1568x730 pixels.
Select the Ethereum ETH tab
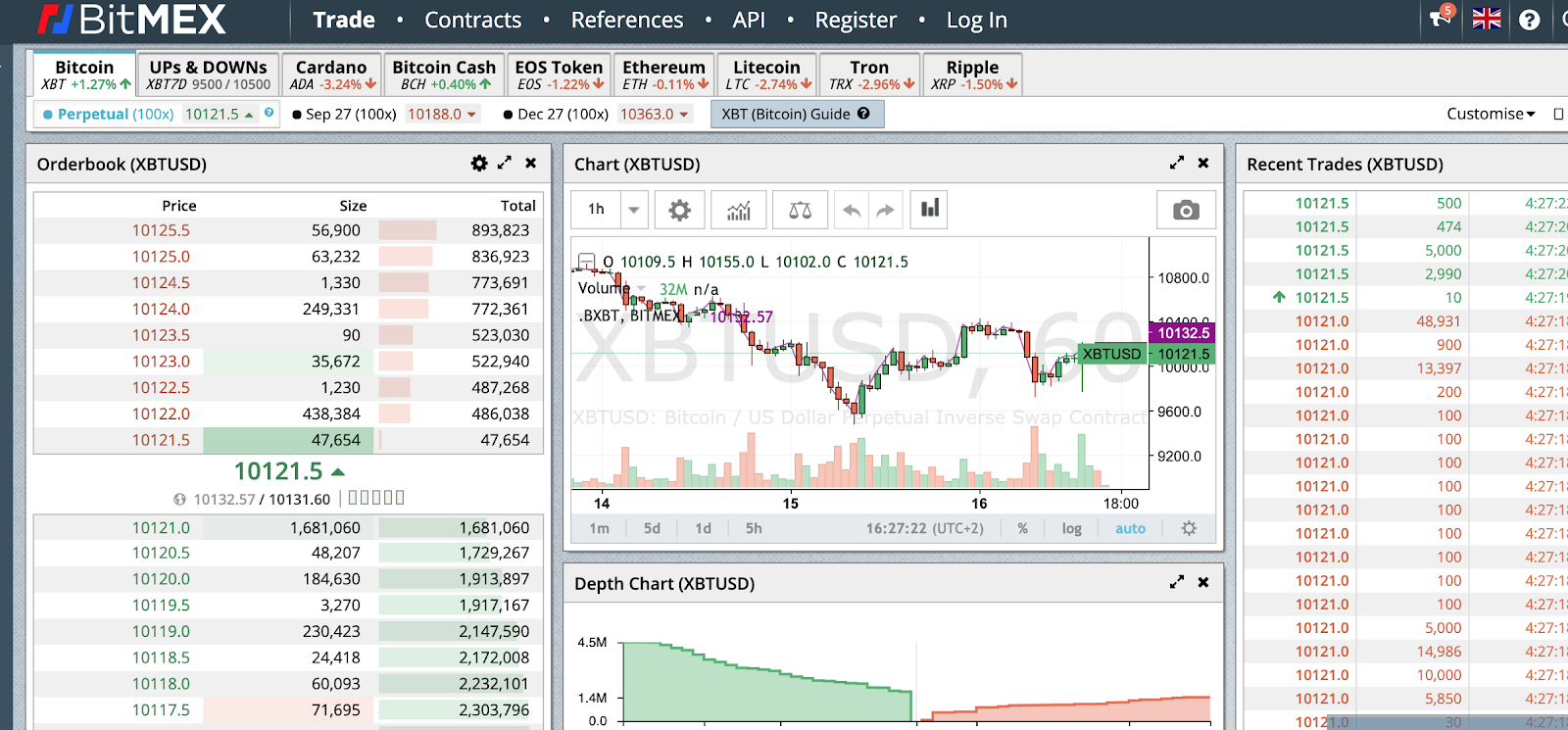(x=664, y=74)
